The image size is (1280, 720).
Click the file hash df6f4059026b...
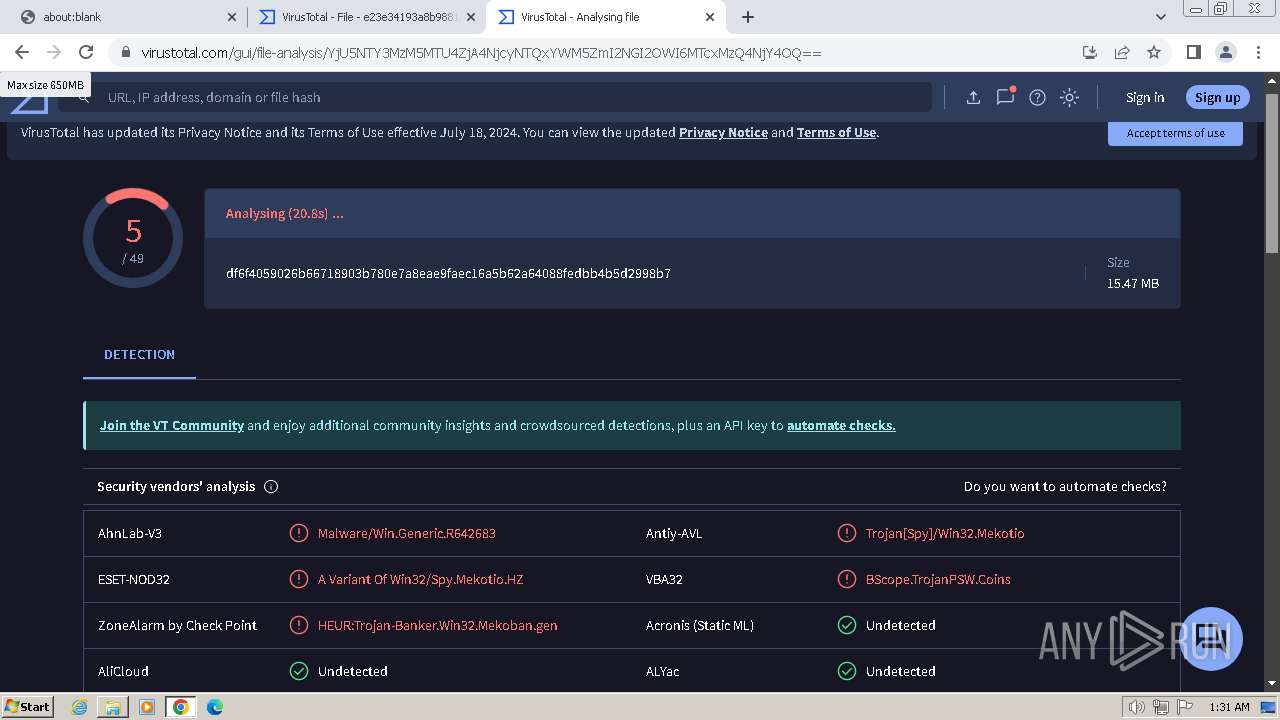pos(448,273)
